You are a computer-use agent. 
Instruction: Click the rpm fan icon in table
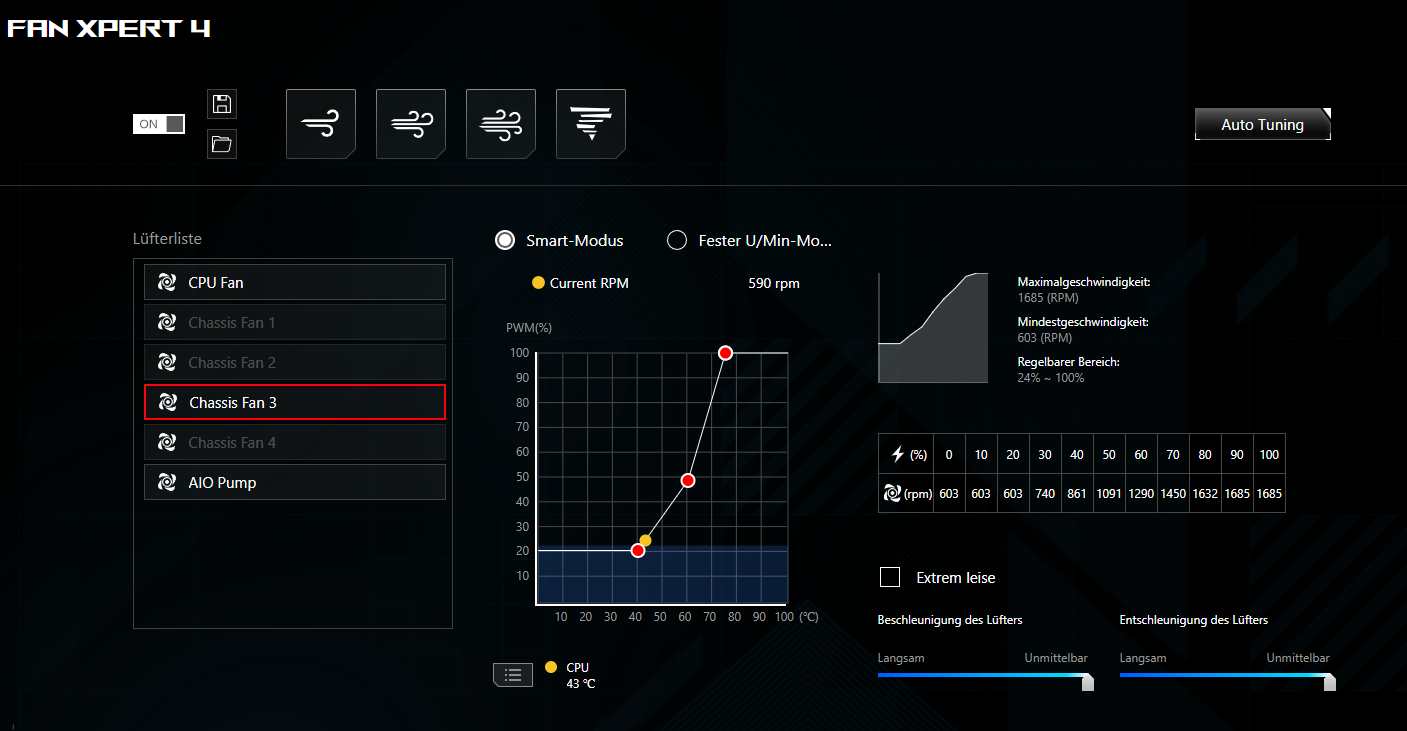(x=893, y=493)
